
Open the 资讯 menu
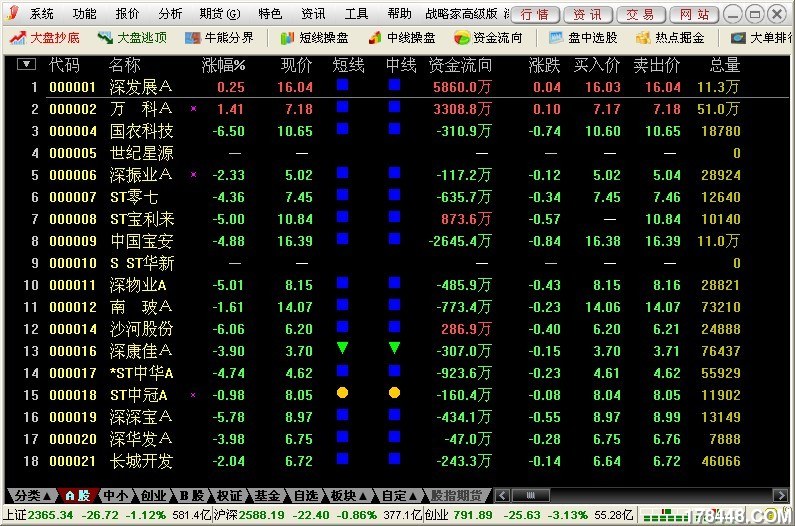tap(313, 14)
